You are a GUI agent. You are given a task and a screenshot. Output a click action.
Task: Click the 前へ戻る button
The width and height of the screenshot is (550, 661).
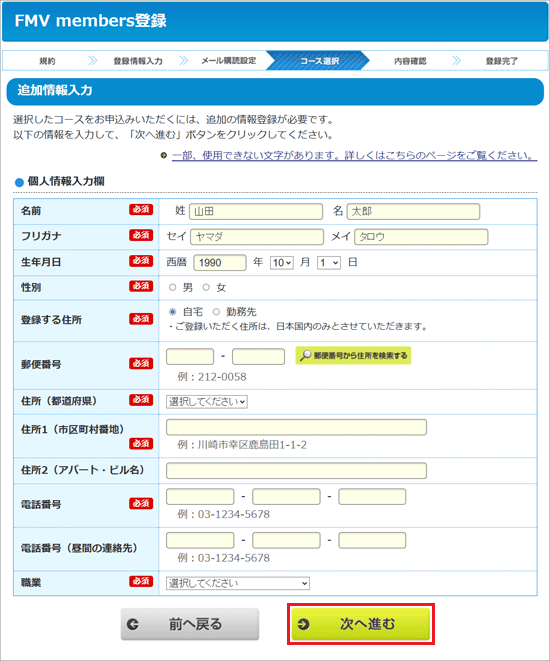click(x=190, y=624)
